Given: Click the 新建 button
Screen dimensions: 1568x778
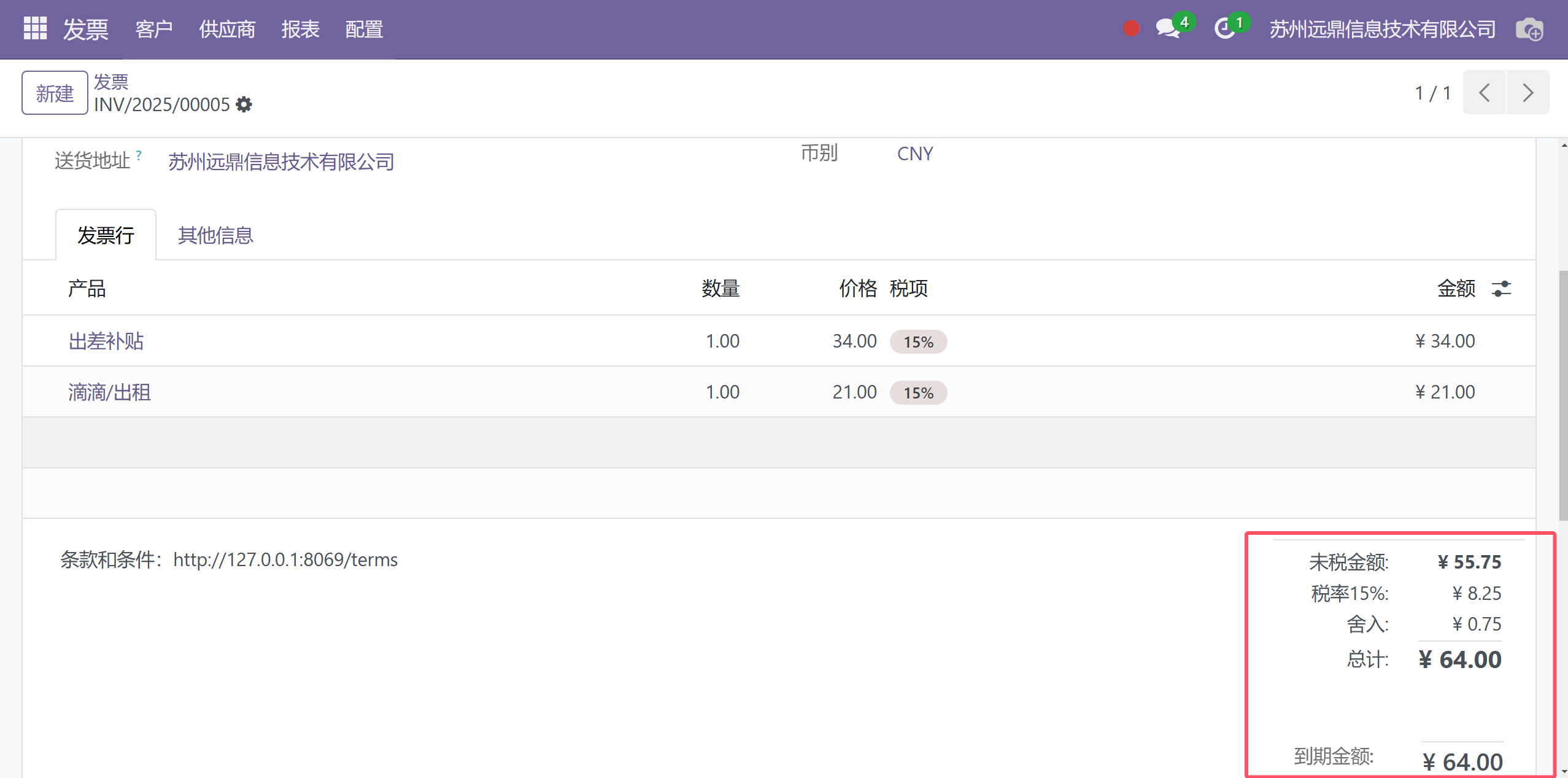Looking at the screenshot, I should pos(55,93).
